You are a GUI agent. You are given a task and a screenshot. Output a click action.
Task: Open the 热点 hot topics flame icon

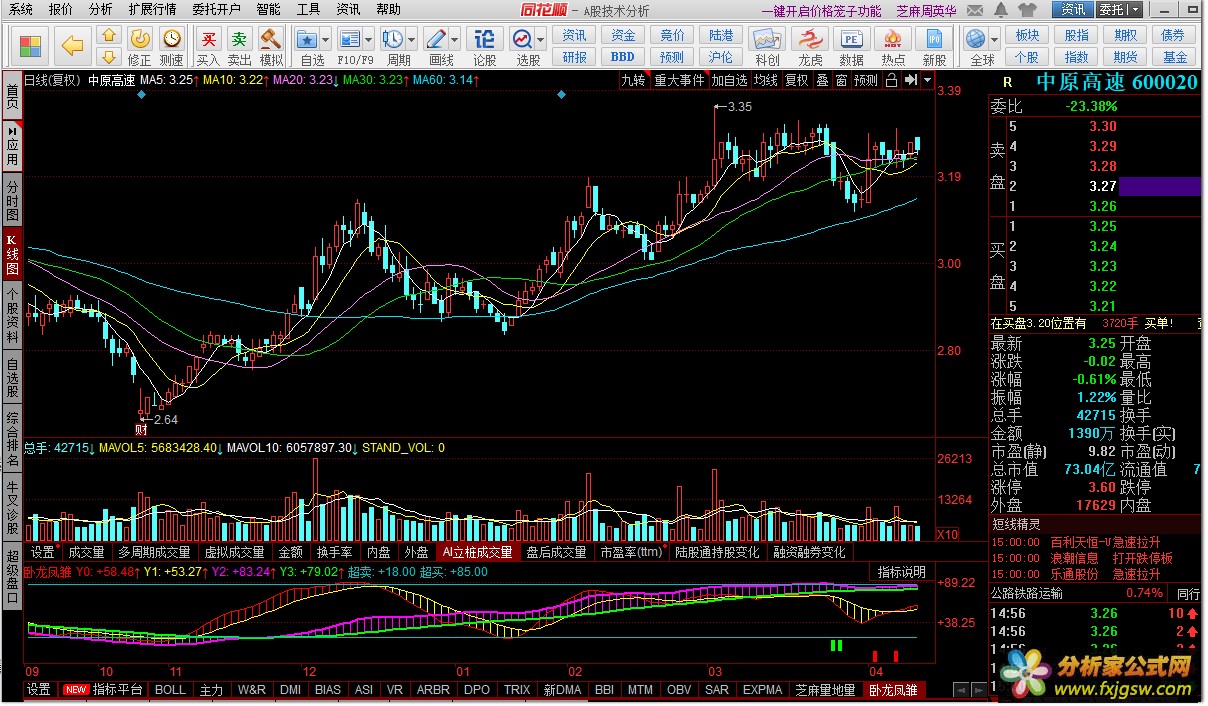tap(893, 39)
